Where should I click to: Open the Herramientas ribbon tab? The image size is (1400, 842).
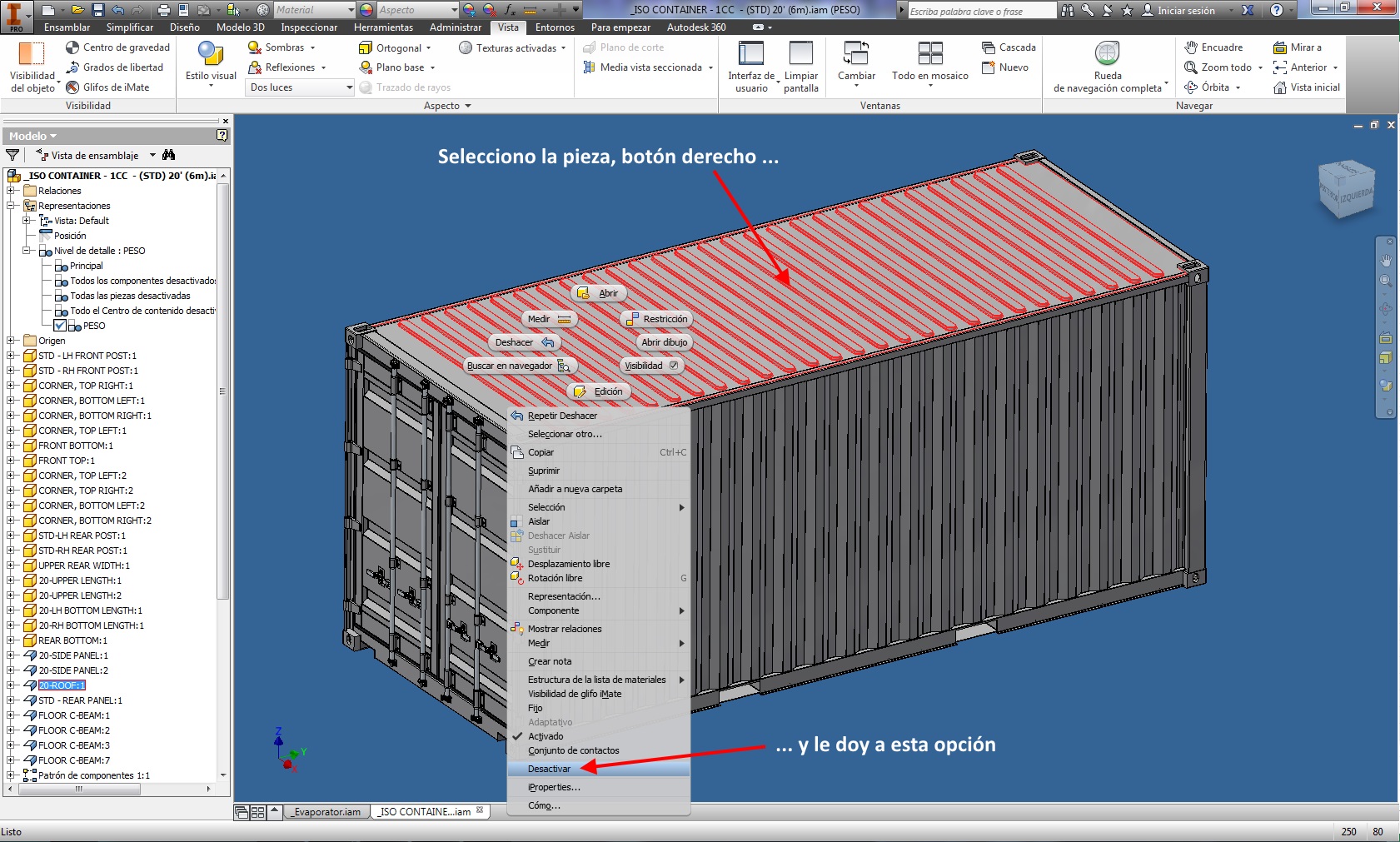(x=383, y=27)
